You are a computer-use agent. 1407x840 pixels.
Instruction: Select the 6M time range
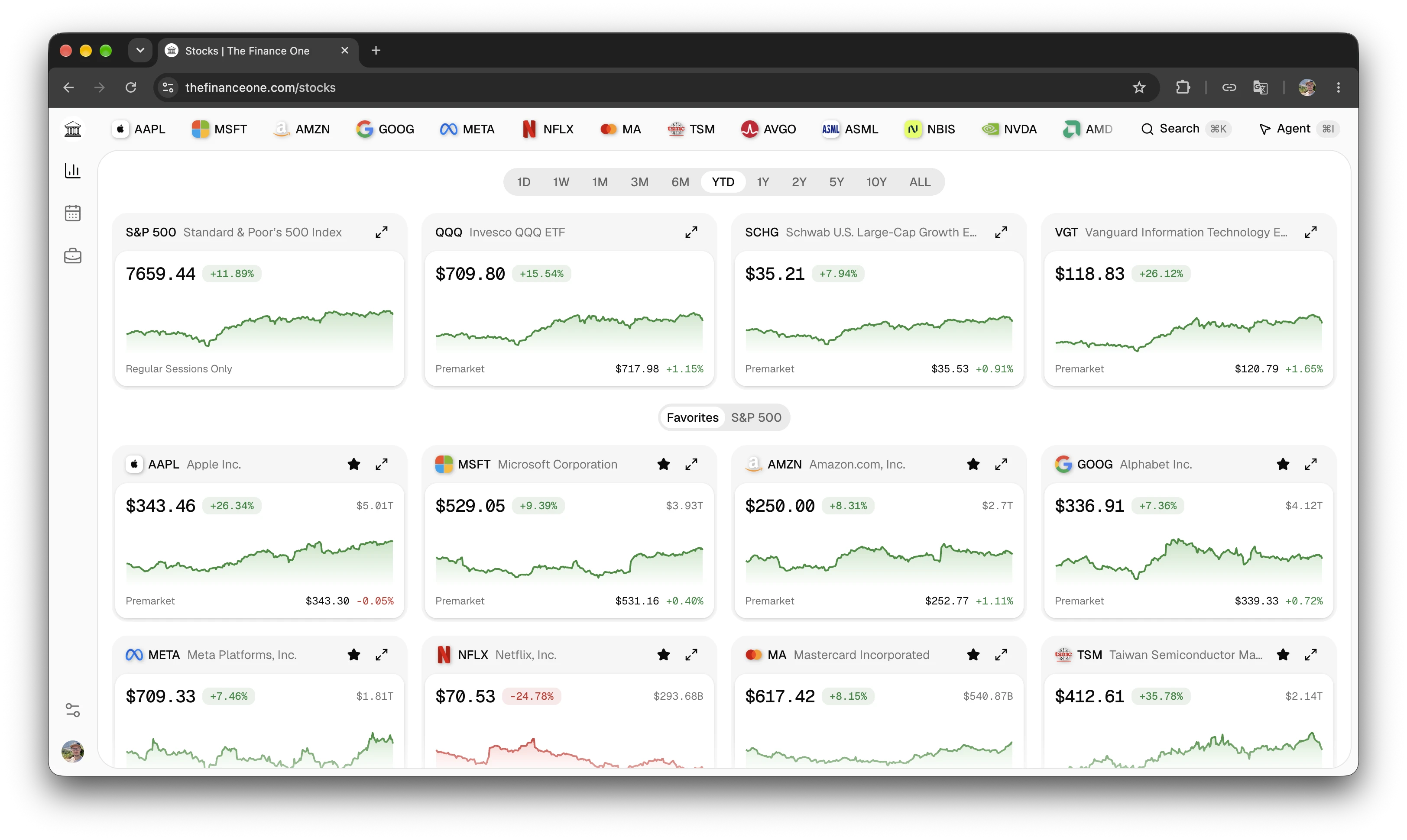680,182
